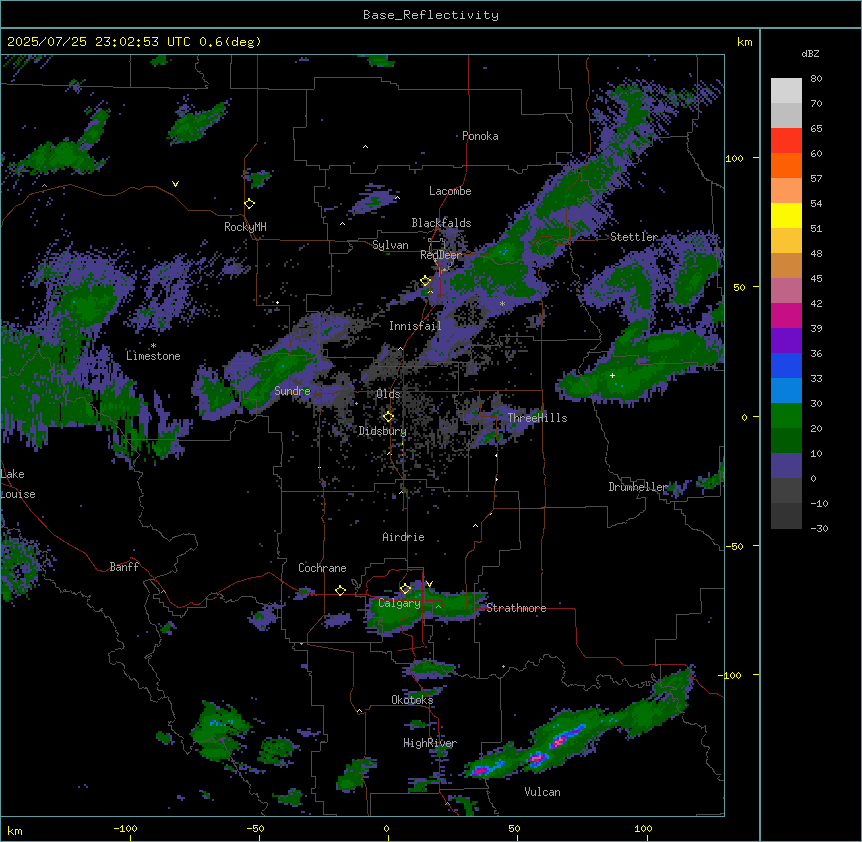Click the dBZ legend heading
The image size is (862, 842).
tap(810, 53)
